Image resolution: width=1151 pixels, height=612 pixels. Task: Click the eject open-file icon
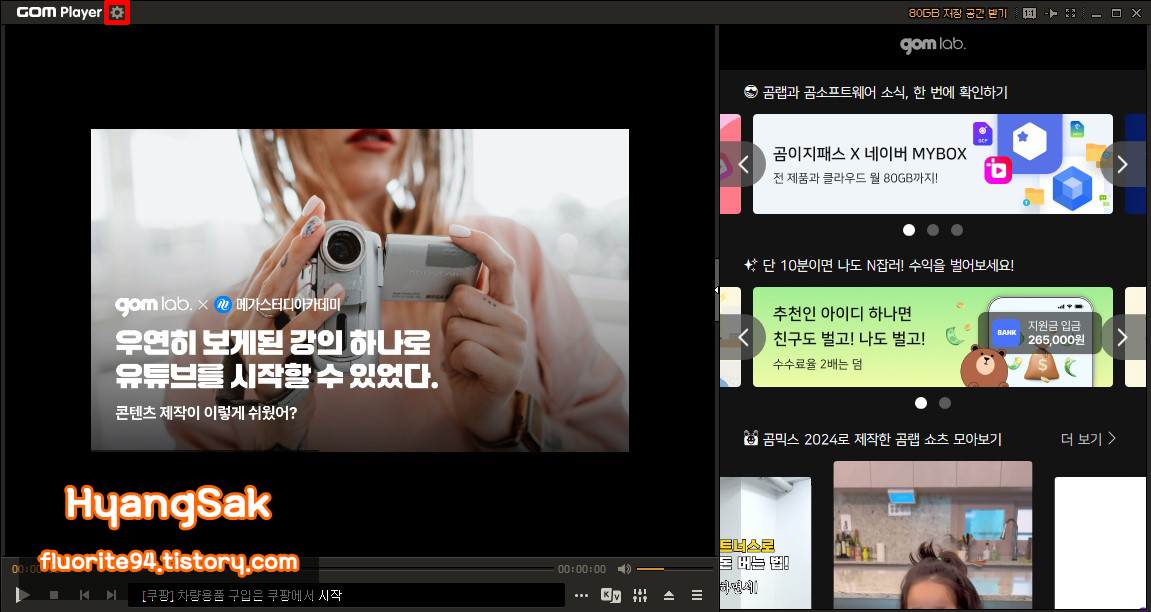click(669, 595)
